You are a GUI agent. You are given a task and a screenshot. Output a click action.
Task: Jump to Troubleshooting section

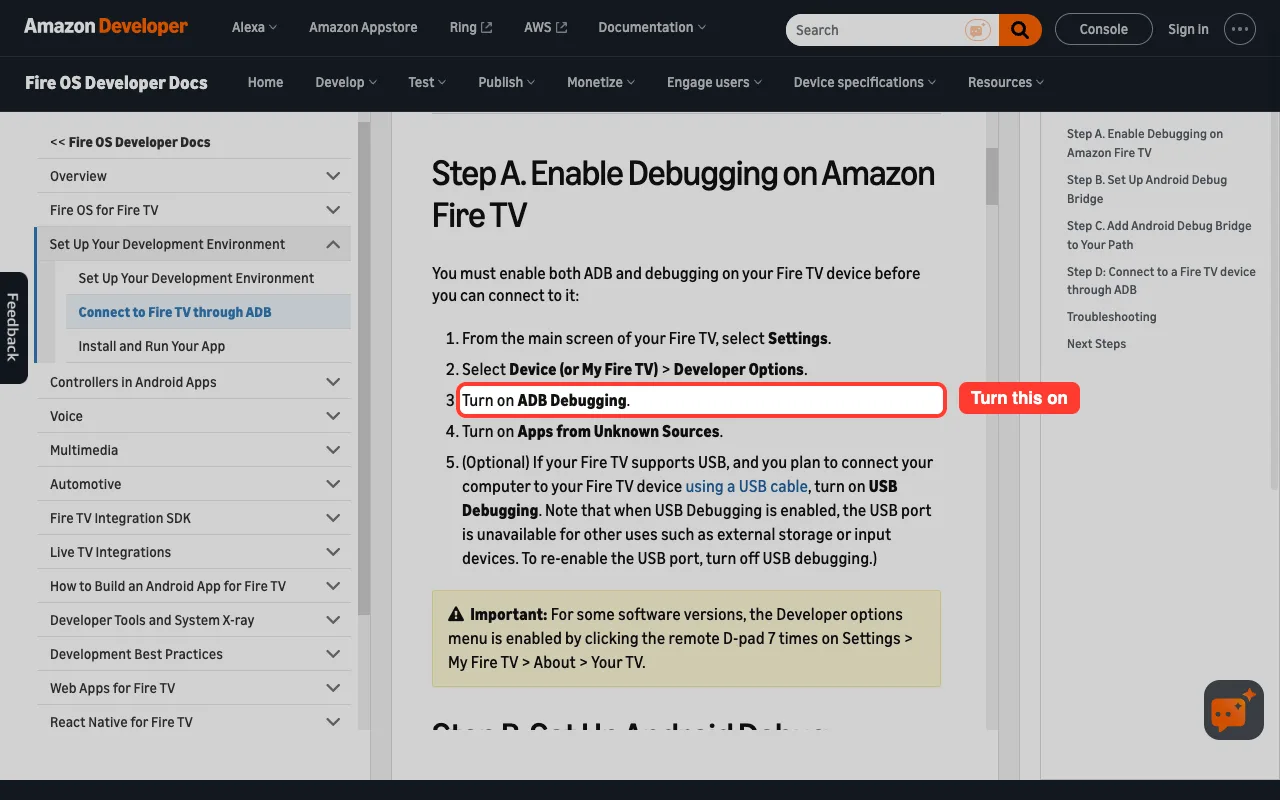coord(1111,317)
